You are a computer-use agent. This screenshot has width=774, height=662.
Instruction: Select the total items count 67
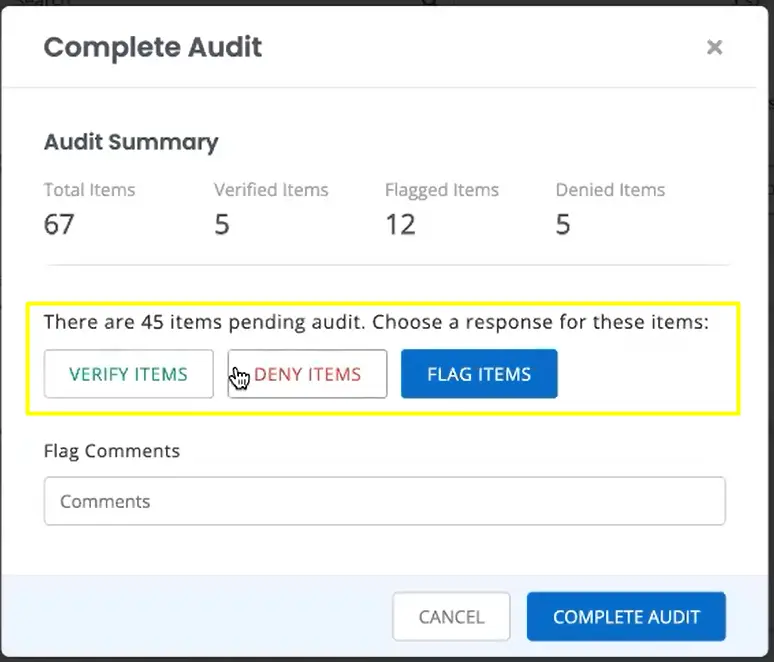click(59, 224)
